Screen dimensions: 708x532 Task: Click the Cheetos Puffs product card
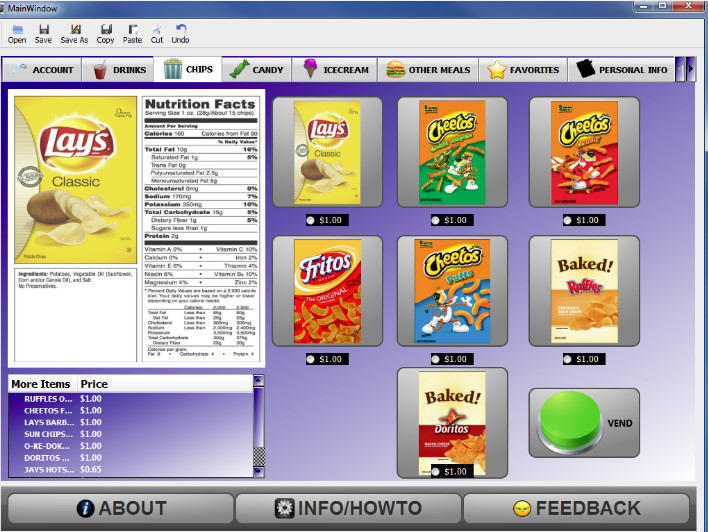(452, 291)
